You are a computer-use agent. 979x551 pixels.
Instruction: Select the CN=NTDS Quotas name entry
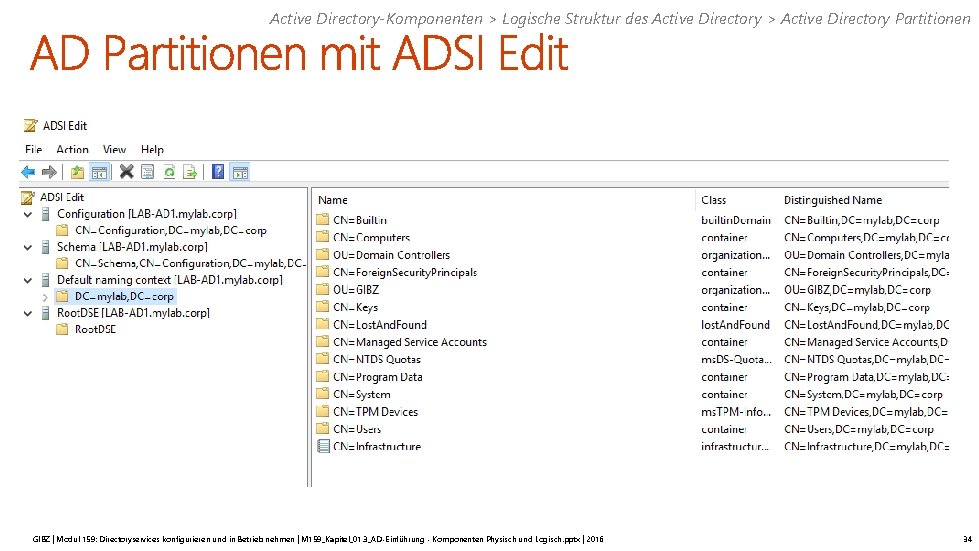pos(377,359)
